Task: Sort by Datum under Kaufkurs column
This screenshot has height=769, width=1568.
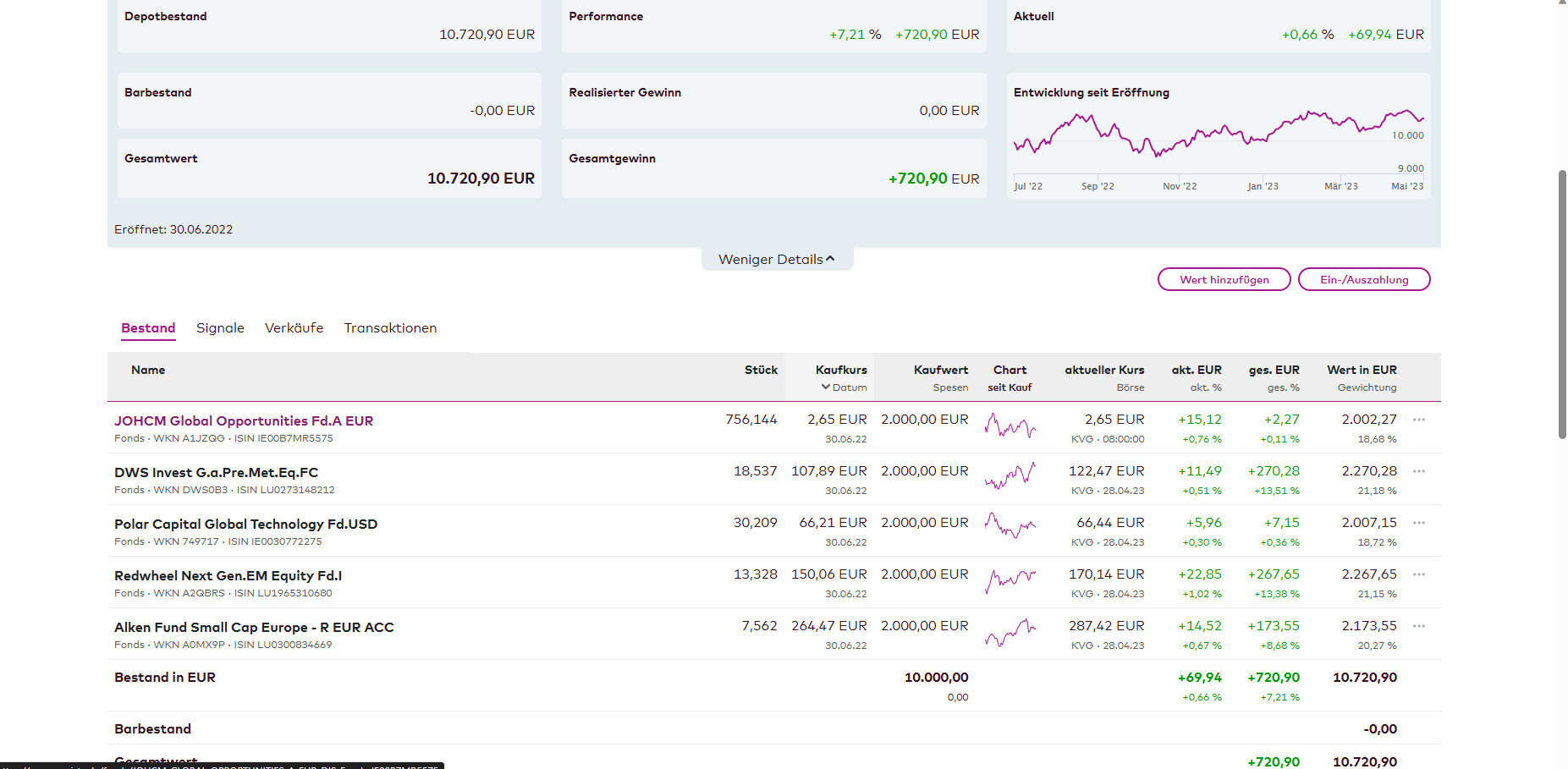Action: (x=844, y=387)
